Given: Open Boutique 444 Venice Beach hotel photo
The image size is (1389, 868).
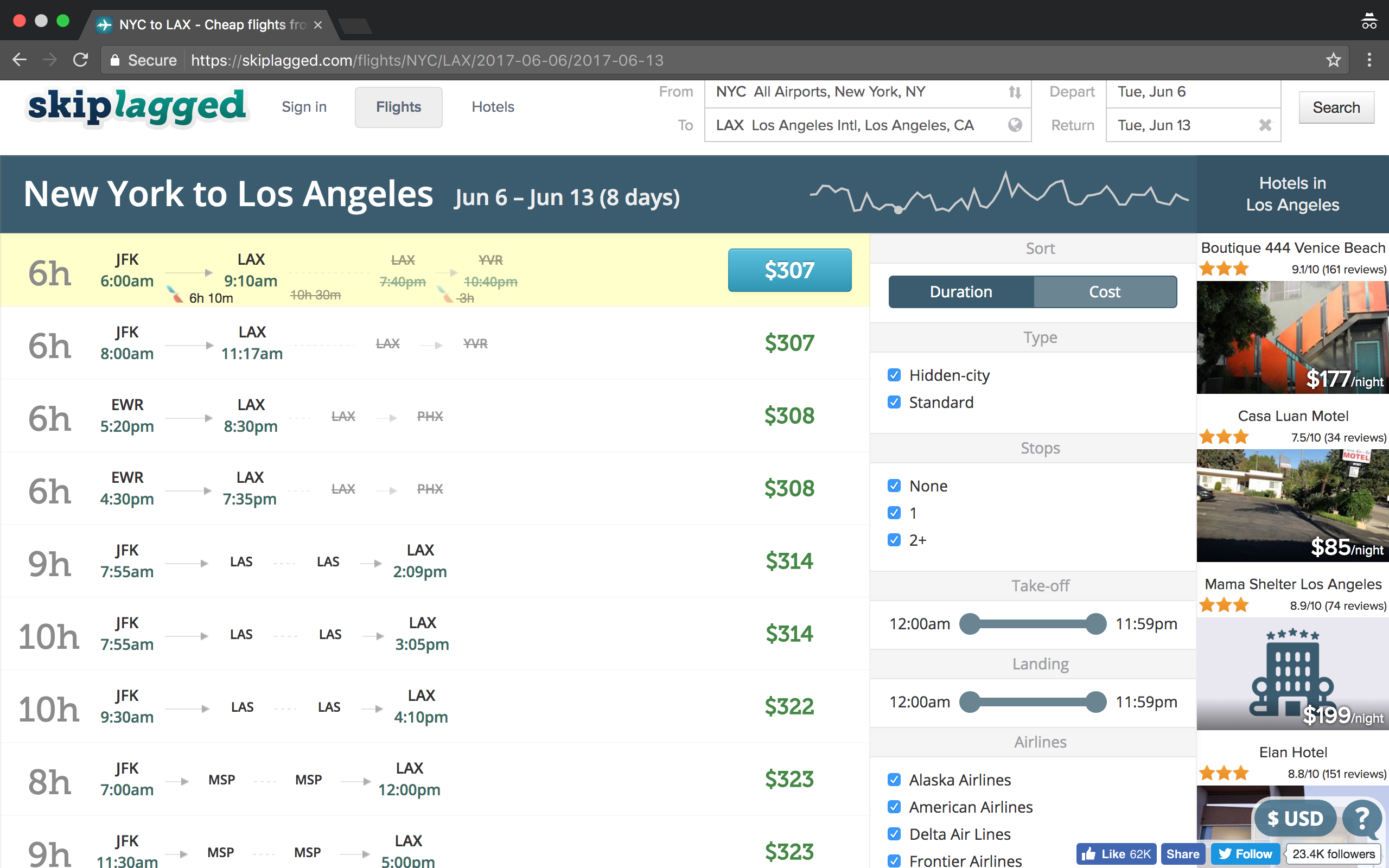Looking at the screenshot, I should click(x=1292, y=337).
